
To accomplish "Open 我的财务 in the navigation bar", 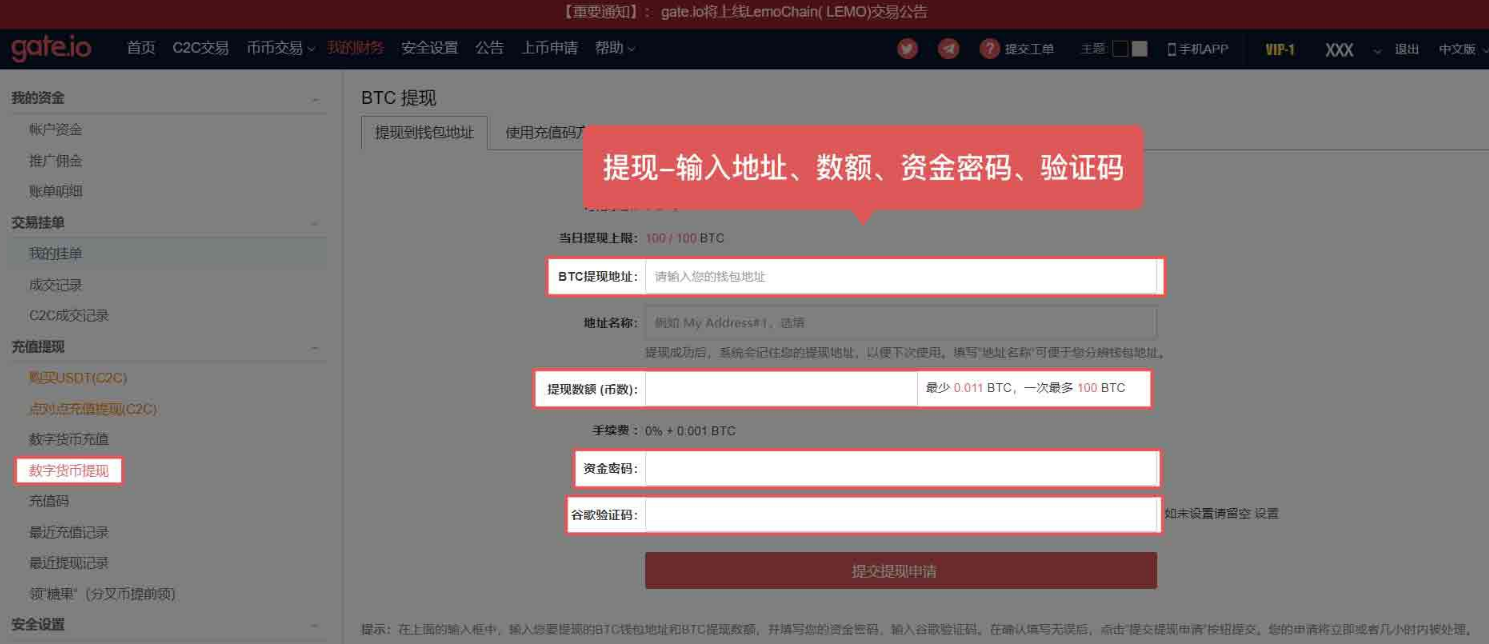I will point(355,48).
